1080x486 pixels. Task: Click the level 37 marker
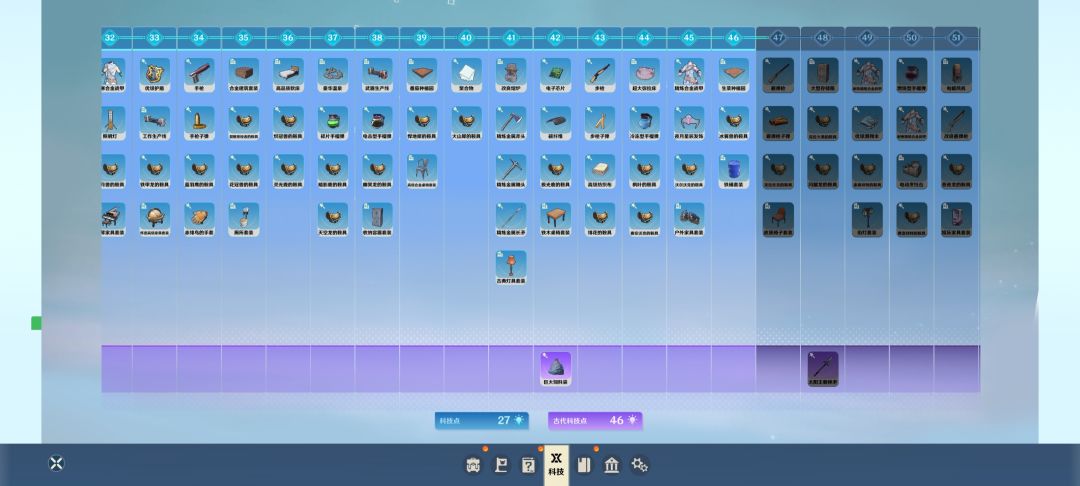click(x=333, y=38)
